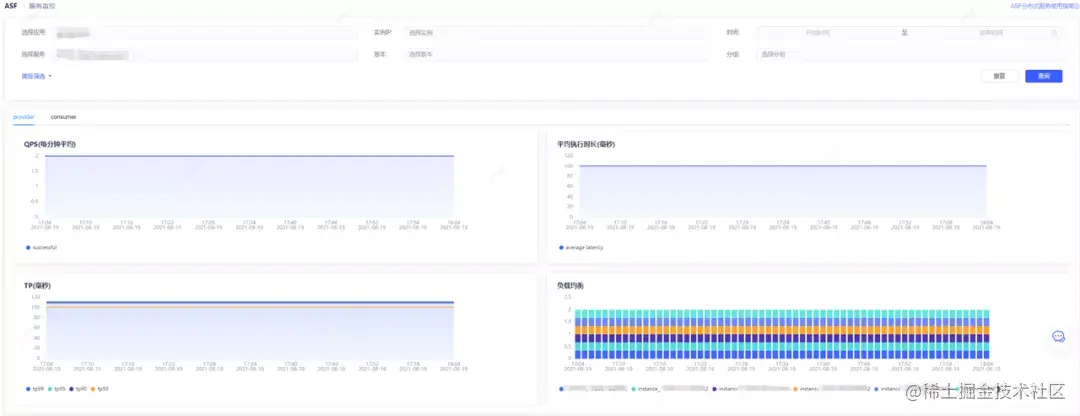Toggle the tp50 series in the TP legend
This screenshot has width=1080, height=416.
[x=99, y=389]
